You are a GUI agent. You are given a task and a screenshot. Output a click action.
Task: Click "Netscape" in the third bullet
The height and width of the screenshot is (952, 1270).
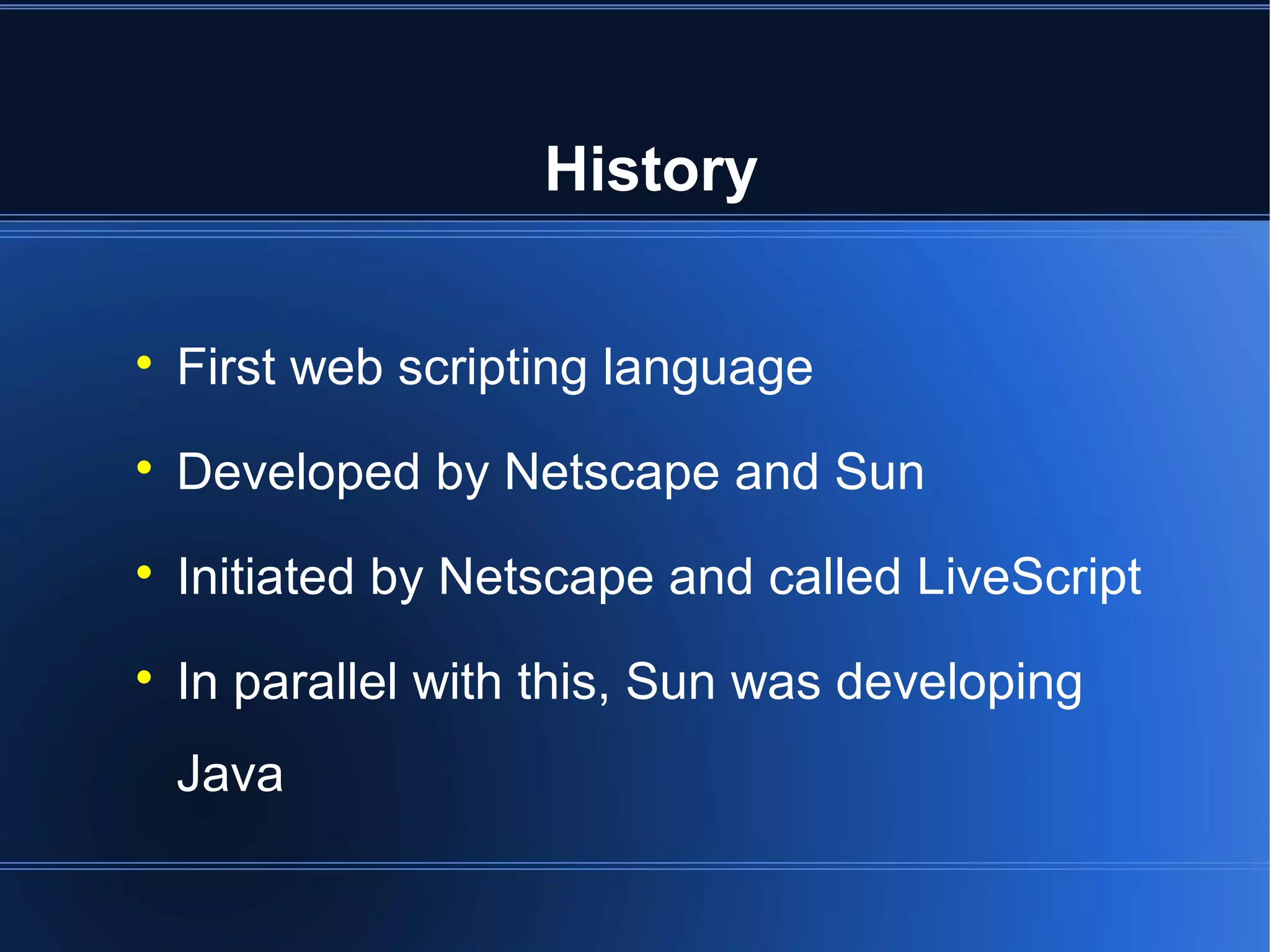click(546, 577)
